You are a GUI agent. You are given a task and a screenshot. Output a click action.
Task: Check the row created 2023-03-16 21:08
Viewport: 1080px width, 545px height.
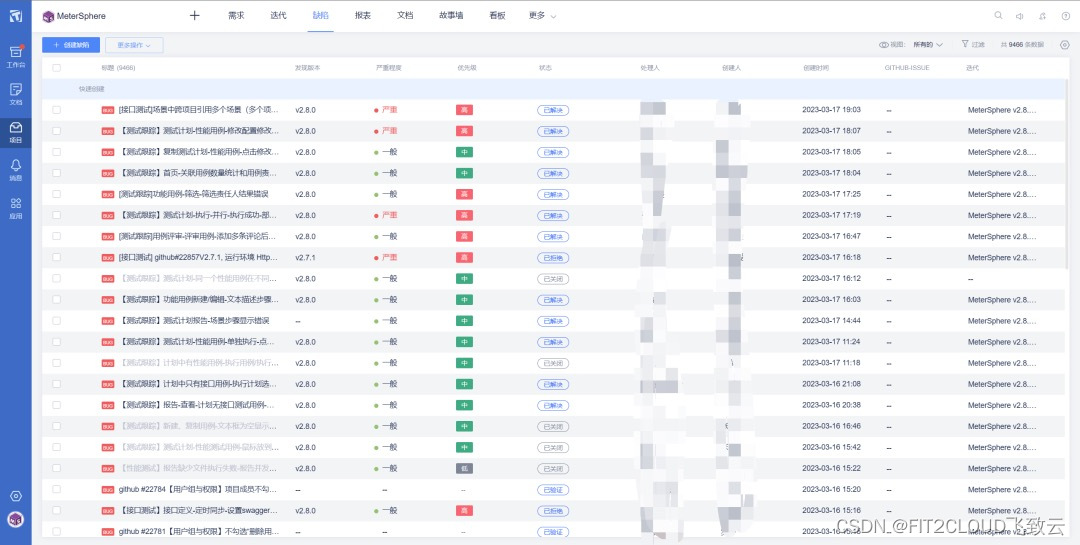(x=56, y=384)
